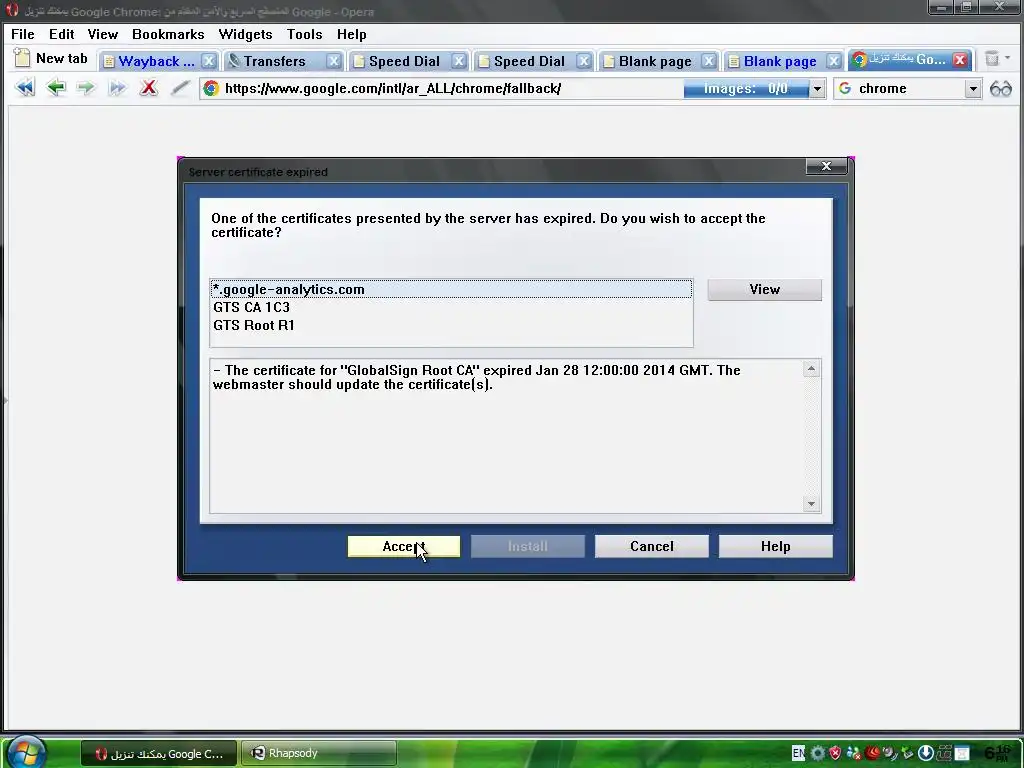Close the Server certificate expired dialog
Screen dimensions: 1024x768
(826, 166)
